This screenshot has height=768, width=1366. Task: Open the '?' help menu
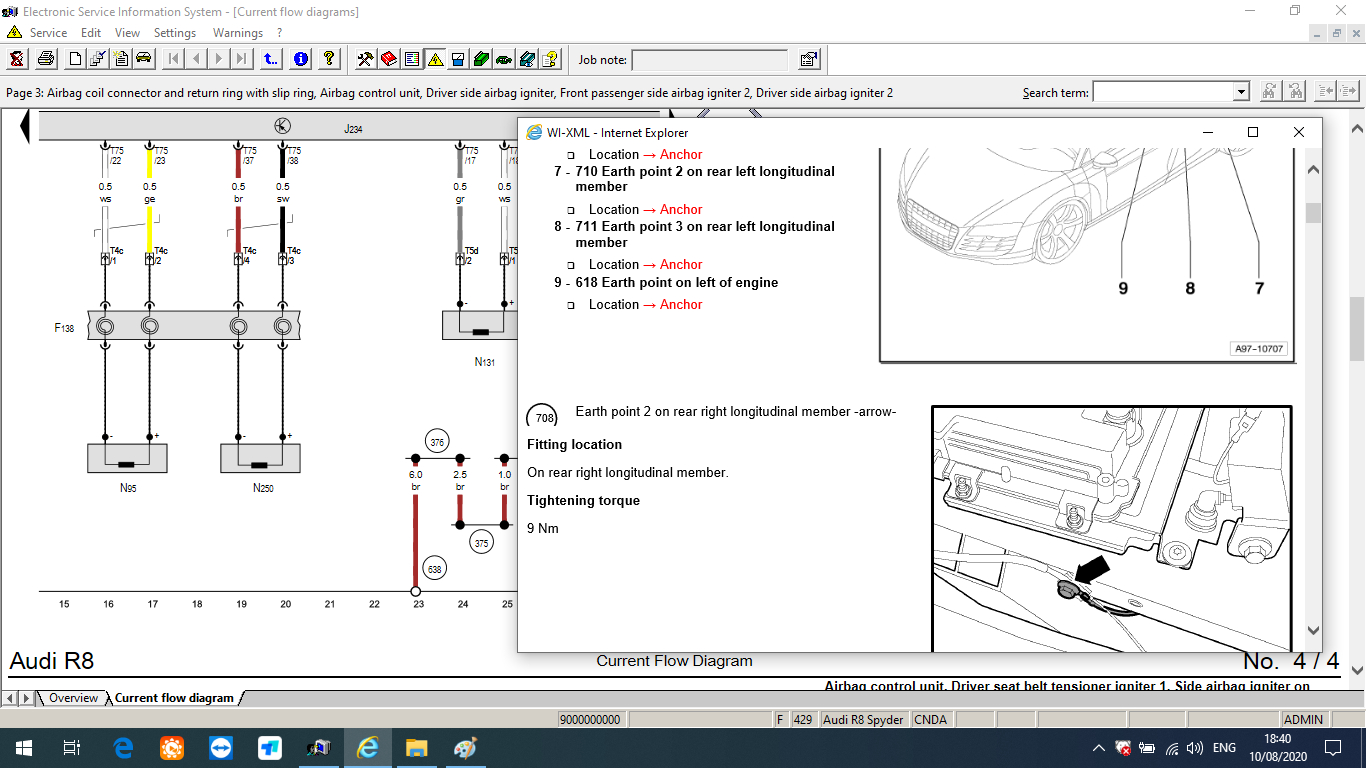[x=279, y=32]
